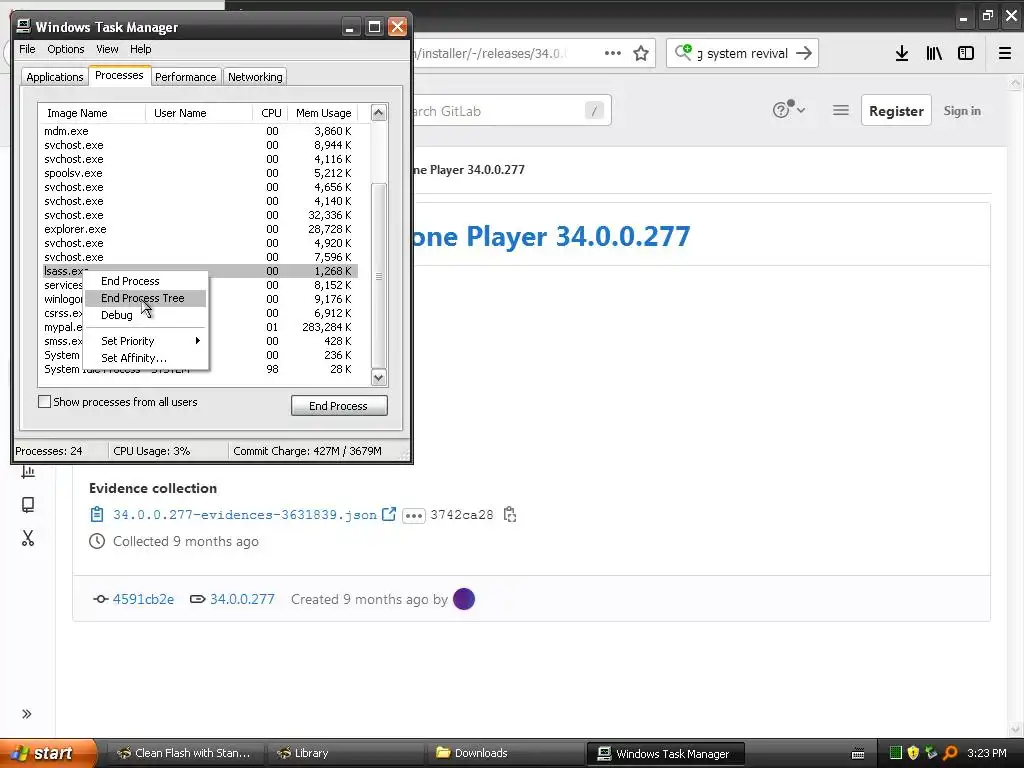Select the Processes tab
1024x768 pixels.
coord(119,75)
